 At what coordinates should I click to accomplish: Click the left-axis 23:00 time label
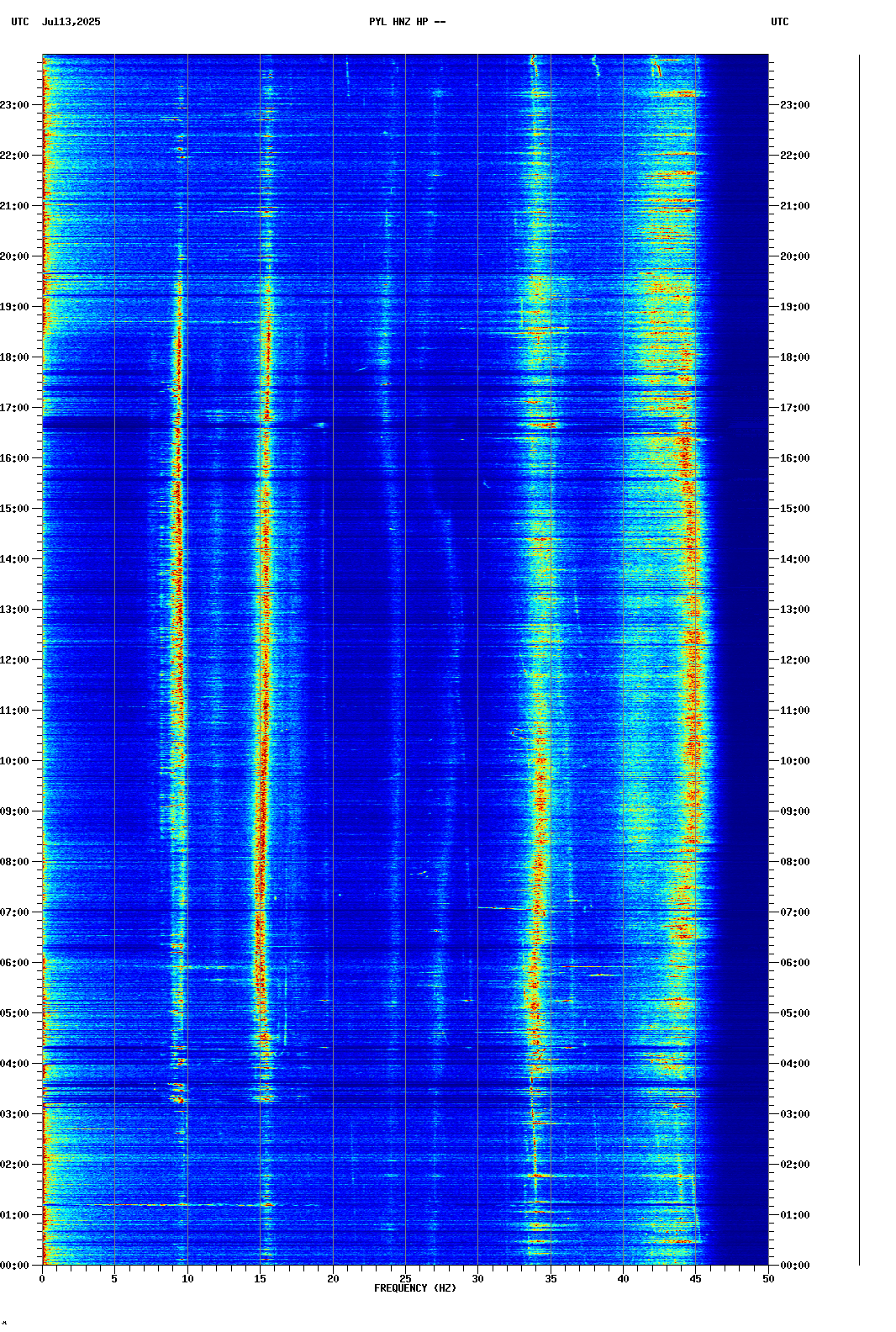pyautogui.click(x=14, y=105)
